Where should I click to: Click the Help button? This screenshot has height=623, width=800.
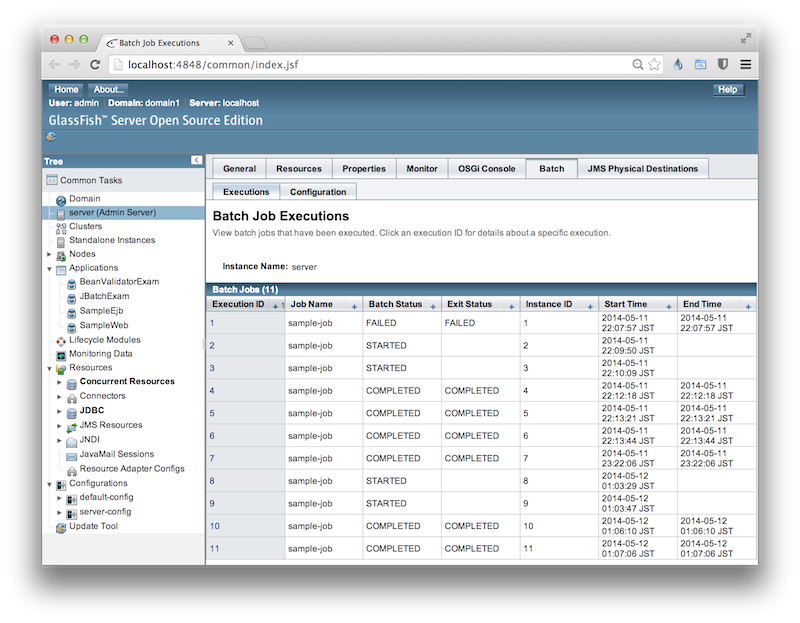(x=728, y=90)
